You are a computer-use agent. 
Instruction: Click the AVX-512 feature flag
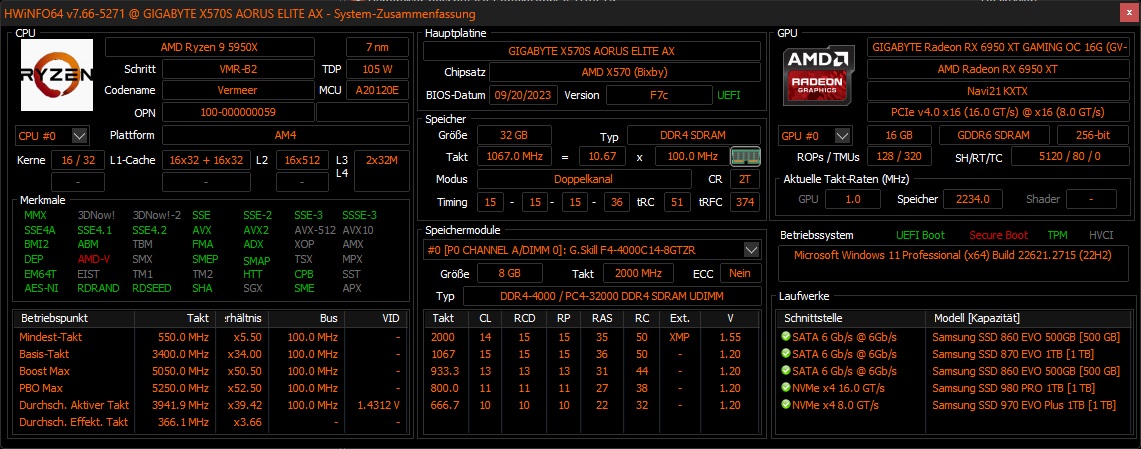314,230
